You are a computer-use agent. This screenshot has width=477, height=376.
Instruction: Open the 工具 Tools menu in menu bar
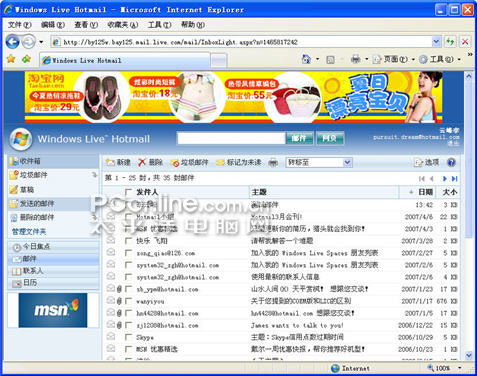point(160,25)
